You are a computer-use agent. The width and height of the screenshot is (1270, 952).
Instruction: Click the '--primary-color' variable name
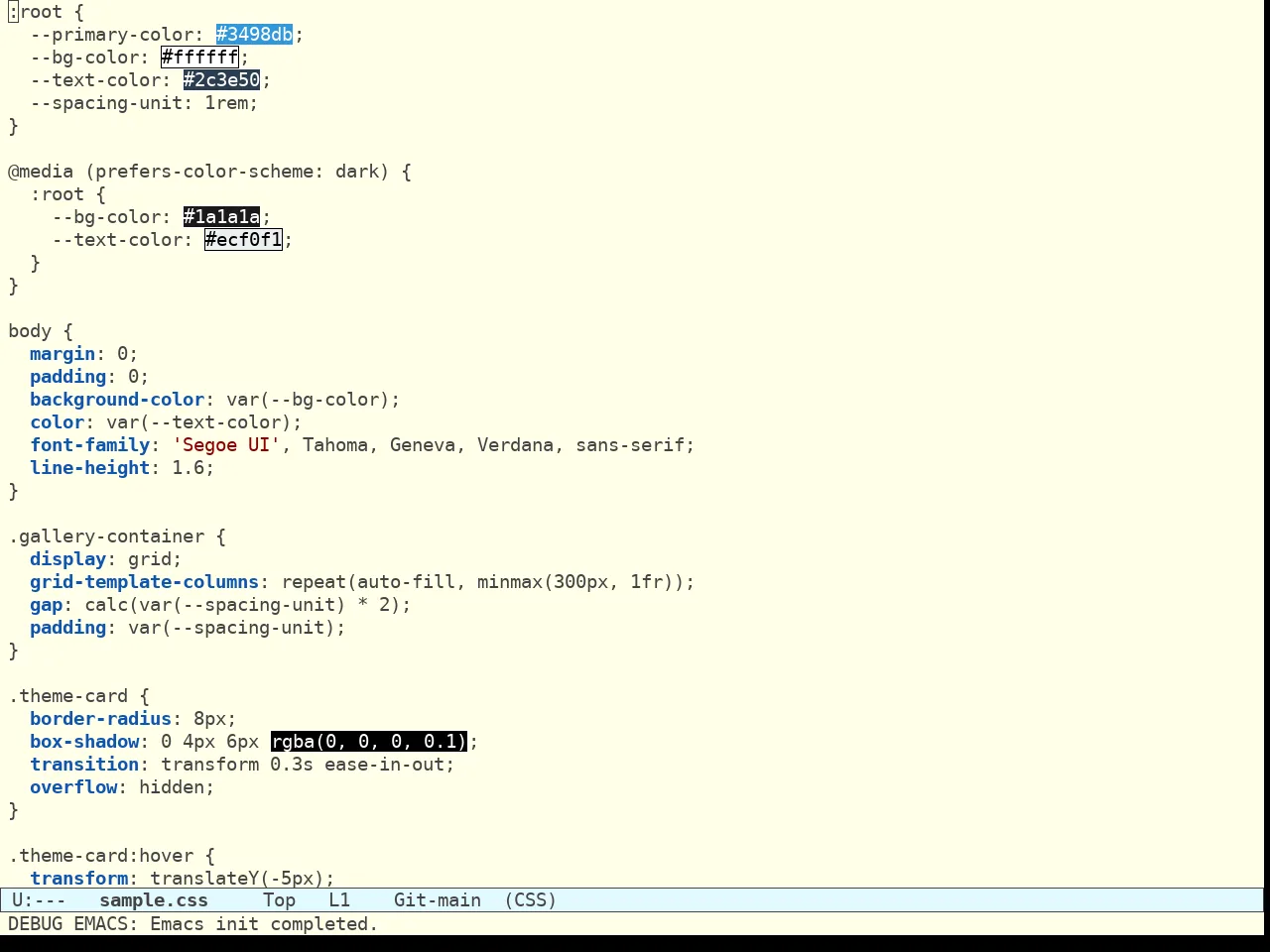111,35
